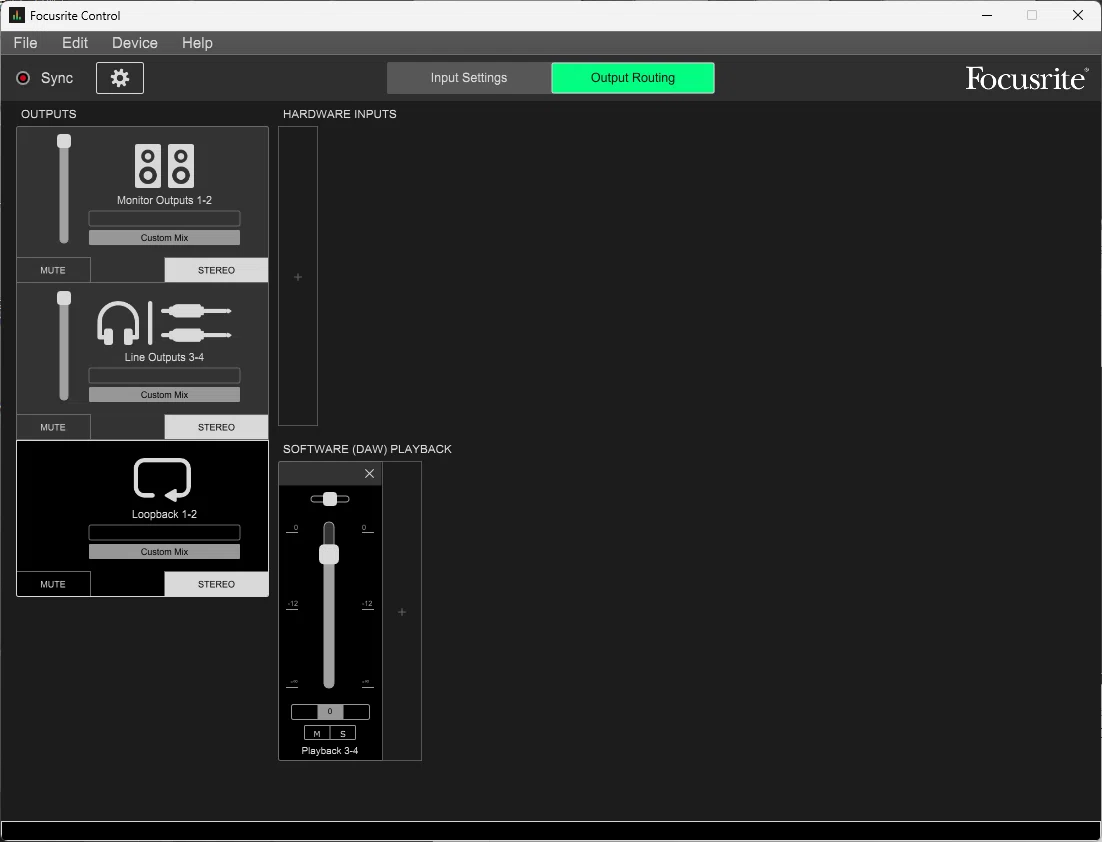Image resolution: width=1102 pixels, height=842 pixels.
Task: Mute Loopback 1-2 output
Action: [x=53, y=584]
